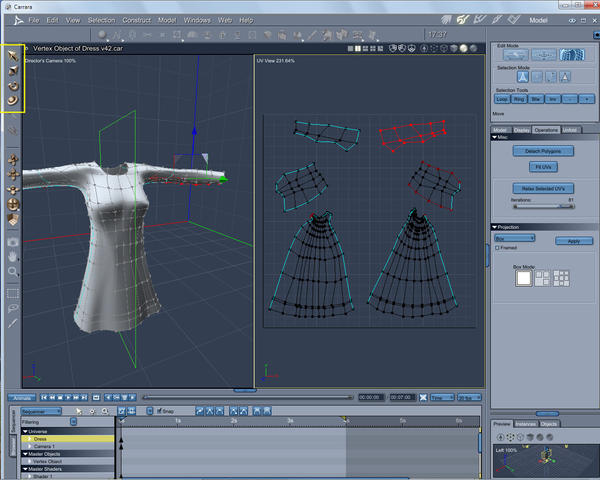Click the zoom magnifier tool

(x=13, y=271)
